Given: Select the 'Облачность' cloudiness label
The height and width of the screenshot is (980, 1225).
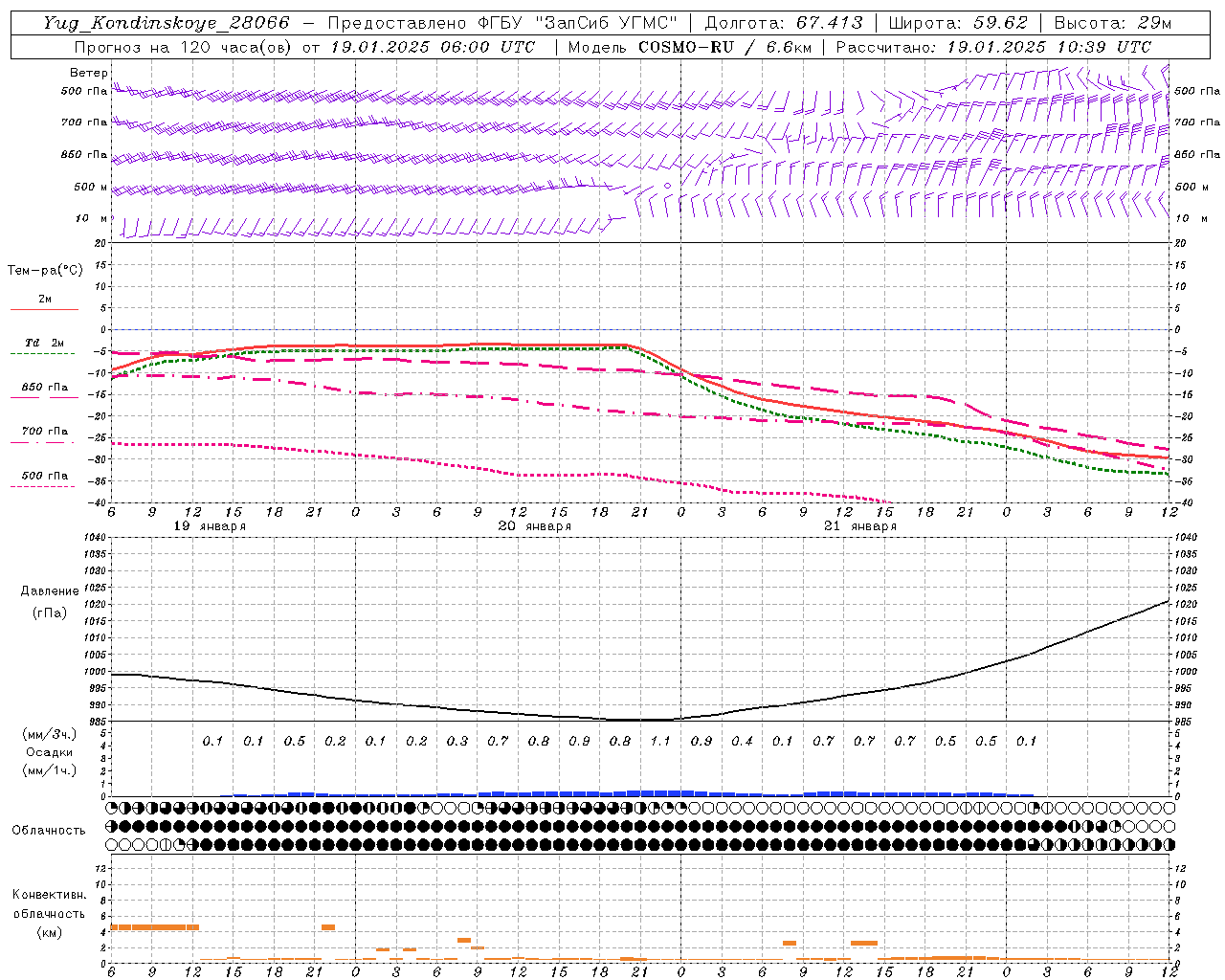Looking at the screenshot, I should (49, 831).
